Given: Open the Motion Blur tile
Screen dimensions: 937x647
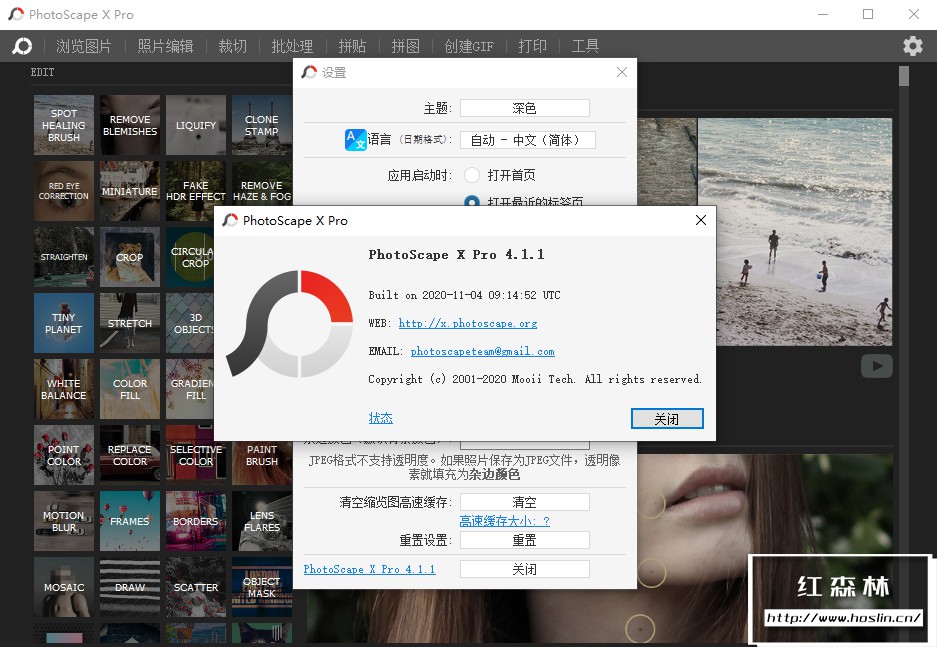Looking at the screenshot, I should [64, 521].
